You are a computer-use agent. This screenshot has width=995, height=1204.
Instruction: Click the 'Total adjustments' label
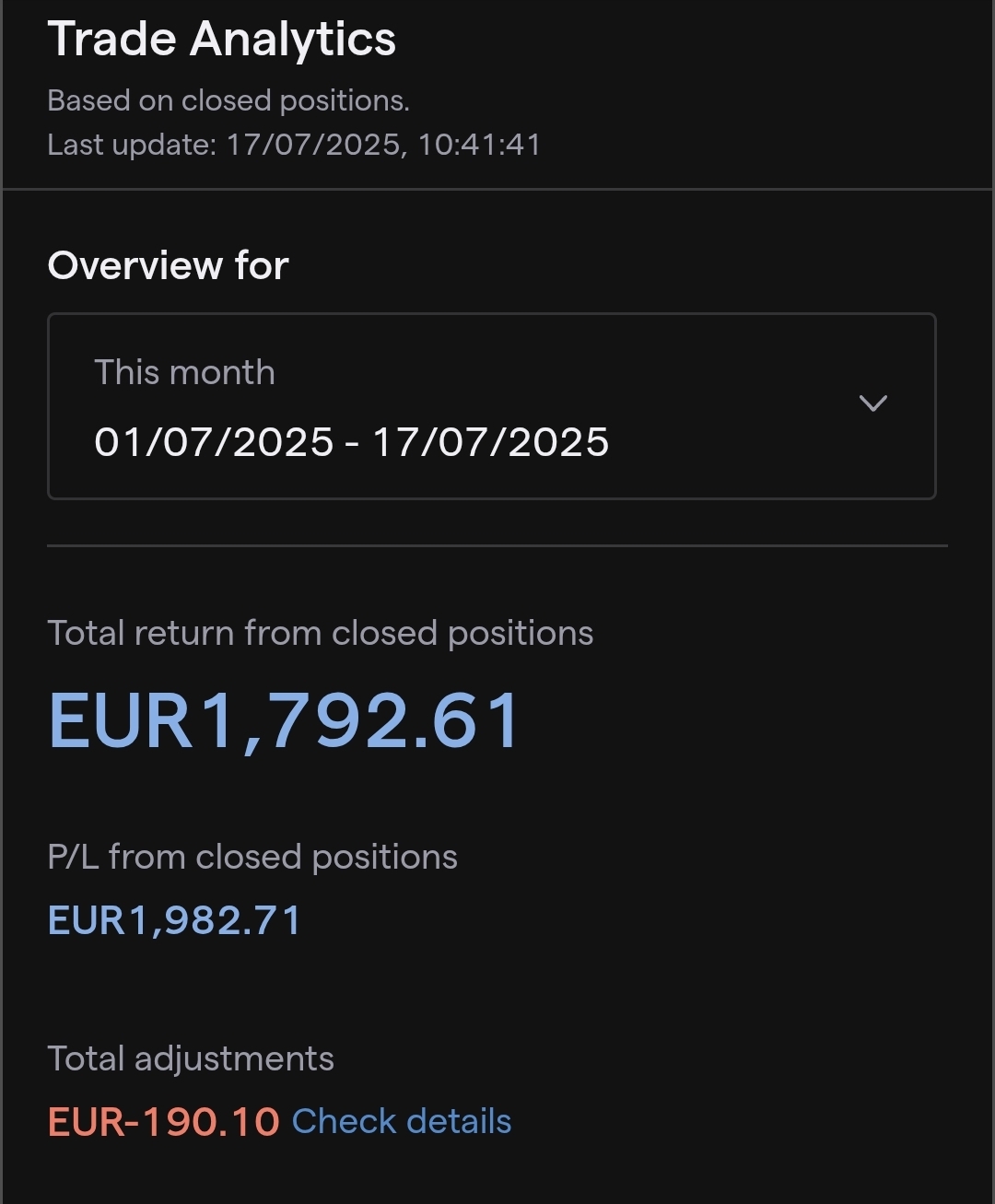pos(190,1058)
